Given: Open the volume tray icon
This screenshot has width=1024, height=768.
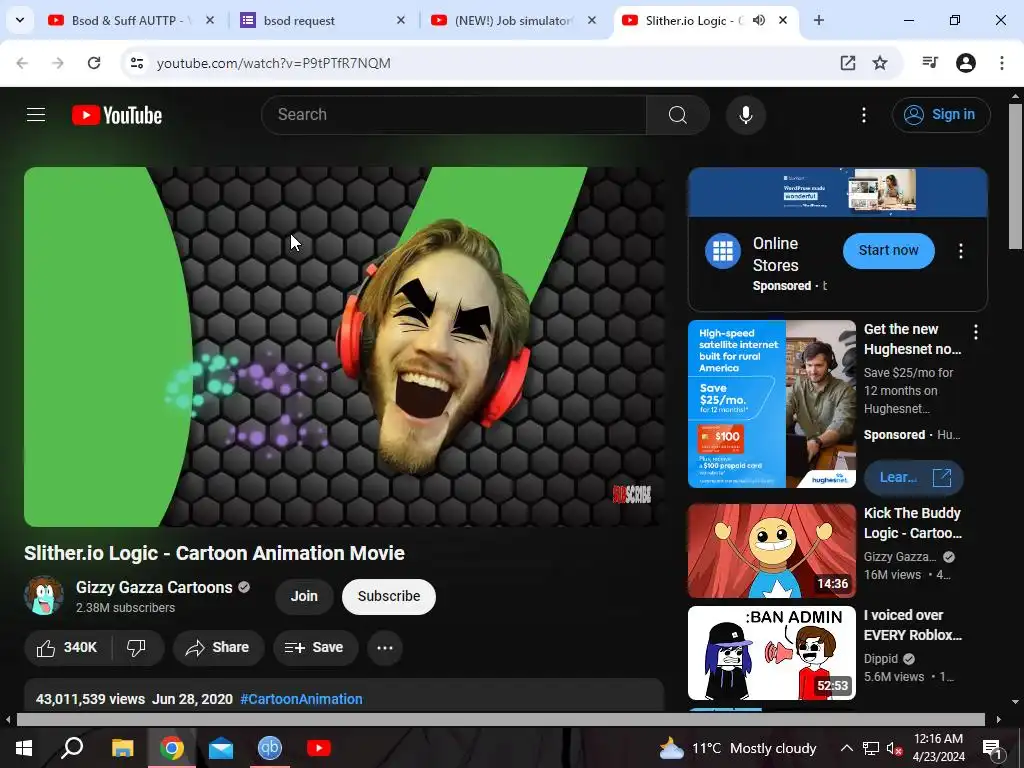Looking at the screenshot, I should [895, 748].
